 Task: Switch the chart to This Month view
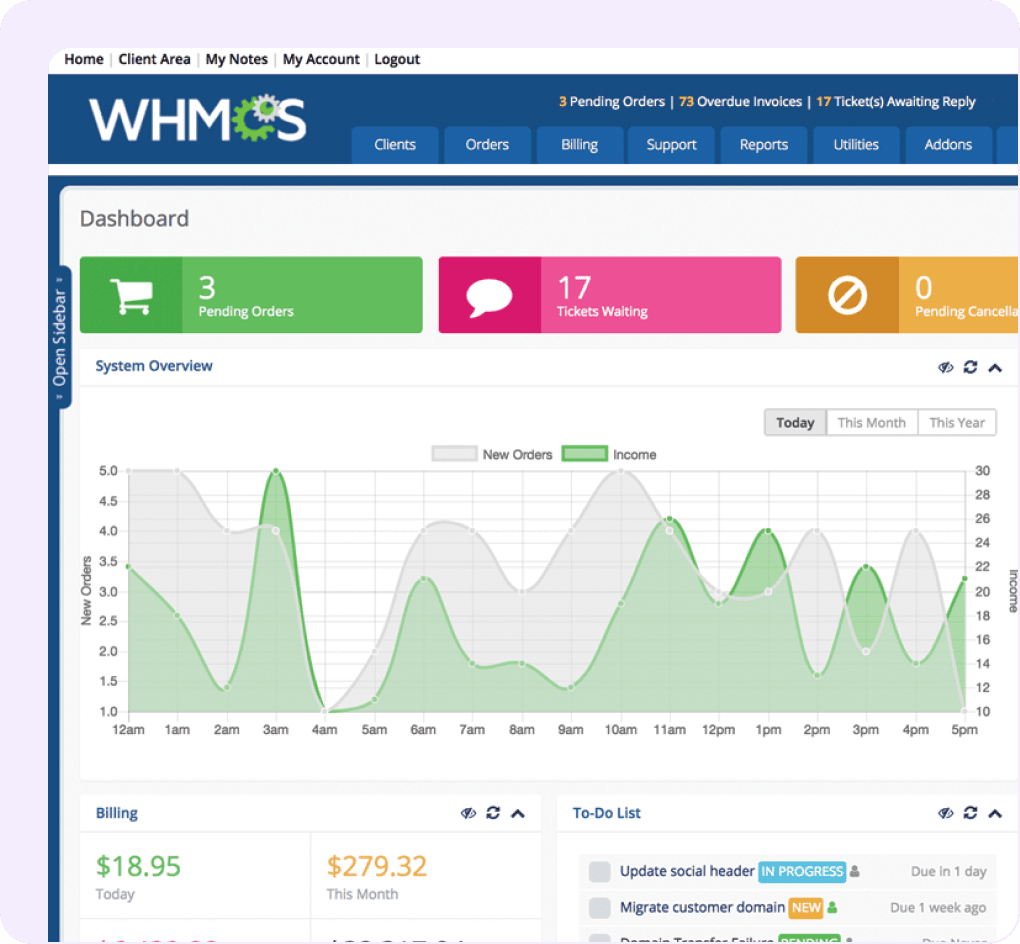coord(872,422)
